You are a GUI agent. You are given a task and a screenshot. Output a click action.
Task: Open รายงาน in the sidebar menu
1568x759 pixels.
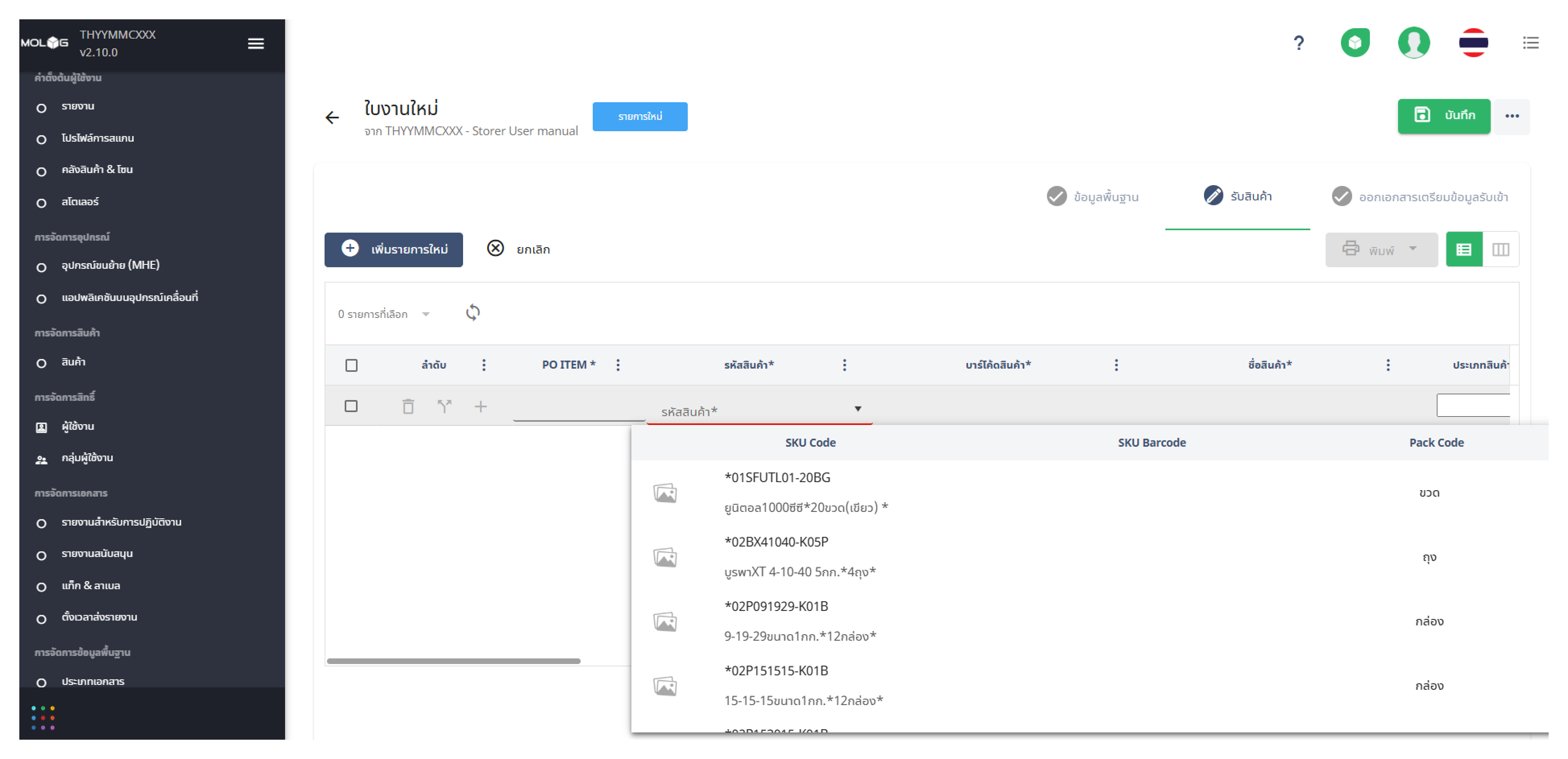(78, 106)
